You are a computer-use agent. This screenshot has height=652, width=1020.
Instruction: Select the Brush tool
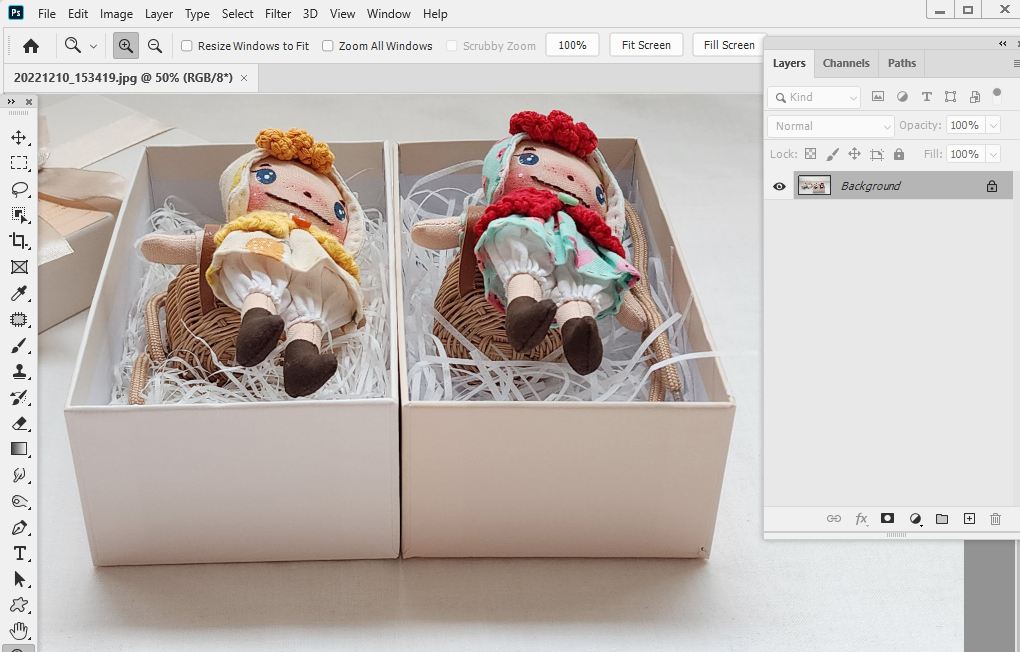[x=19, y=346]
